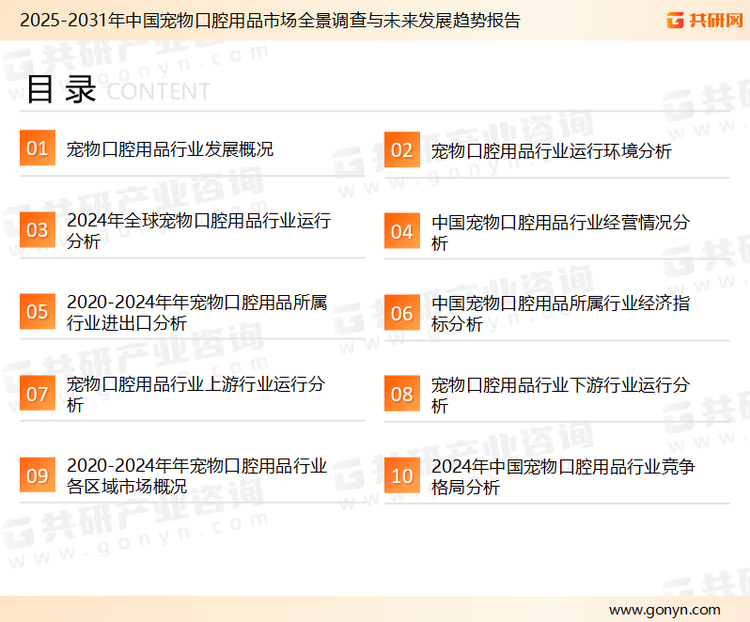Open chapter 2024年全球宠物口腔用品行业运行分析
This screenshot has width=750, height=622.
click(x=199, y=231)
